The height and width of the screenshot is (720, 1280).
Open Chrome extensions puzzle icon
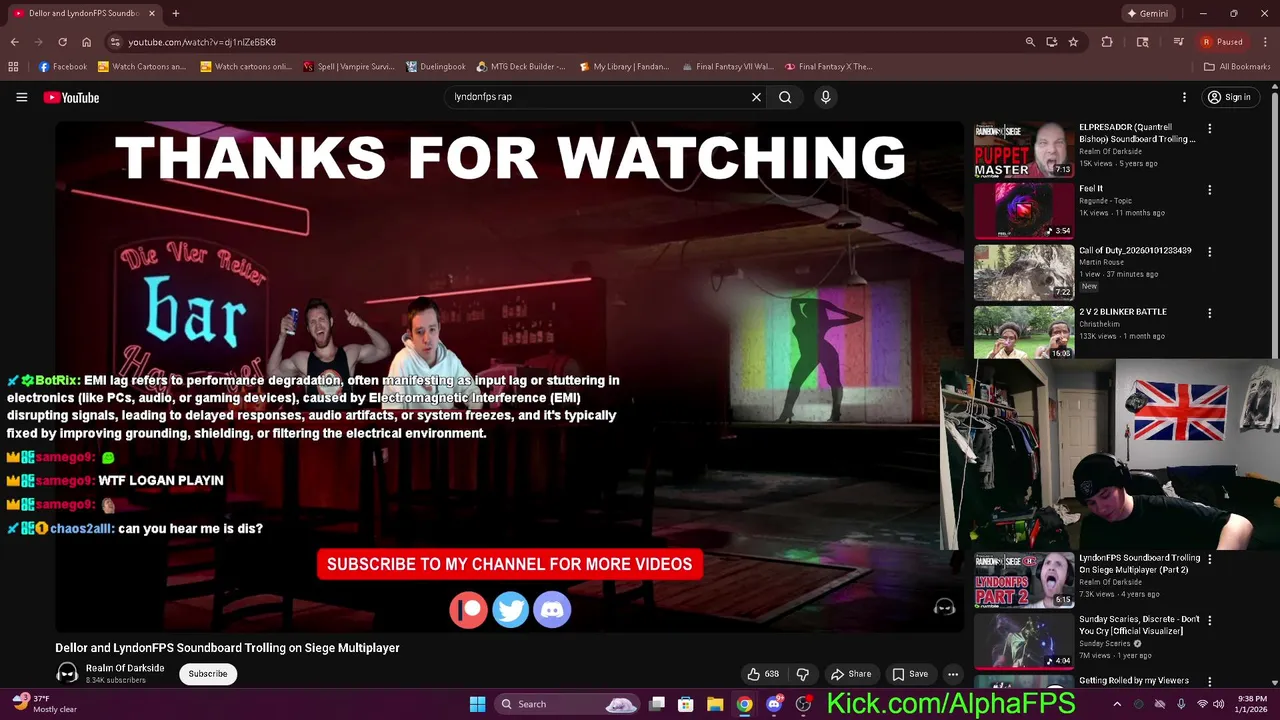click(x=1107, y=42)
